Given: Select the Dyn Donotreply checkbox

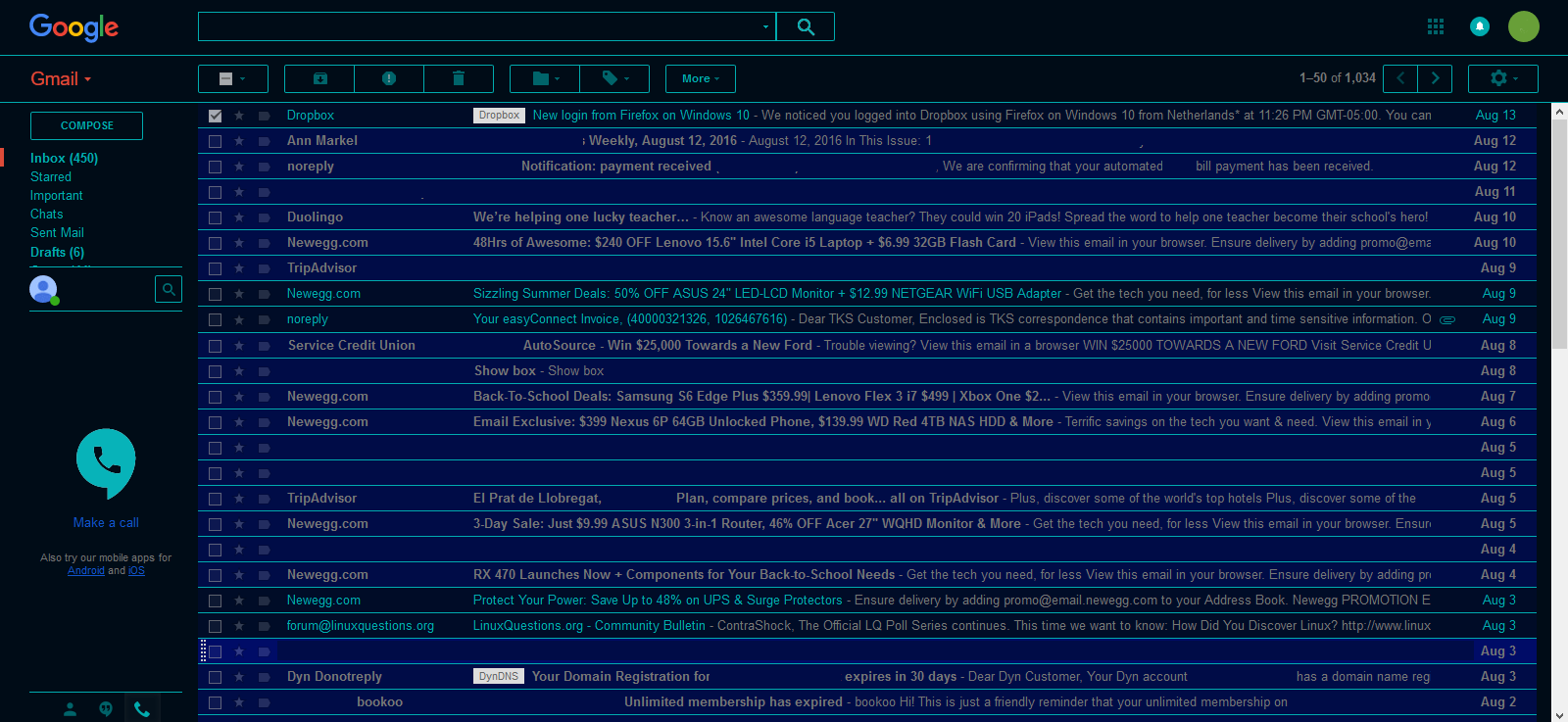Looking at the screenshot, I should tap(215, 677).
